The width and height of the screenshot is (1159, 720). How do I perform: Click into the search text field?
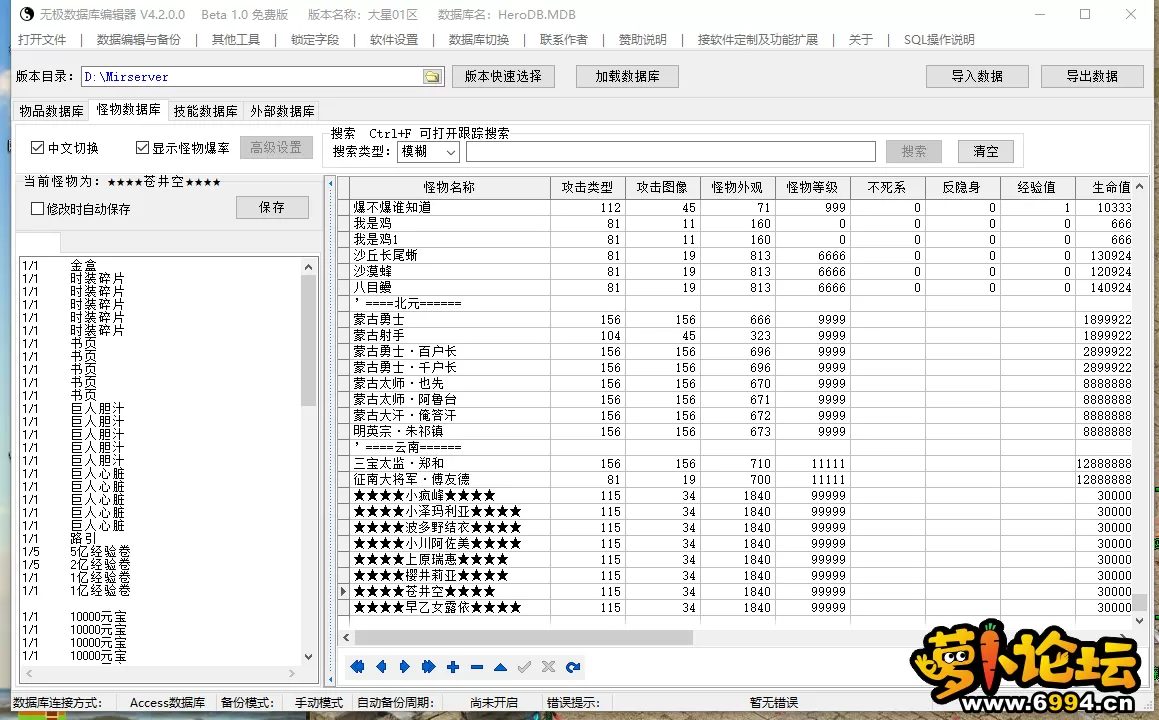(x=670, y=152)
